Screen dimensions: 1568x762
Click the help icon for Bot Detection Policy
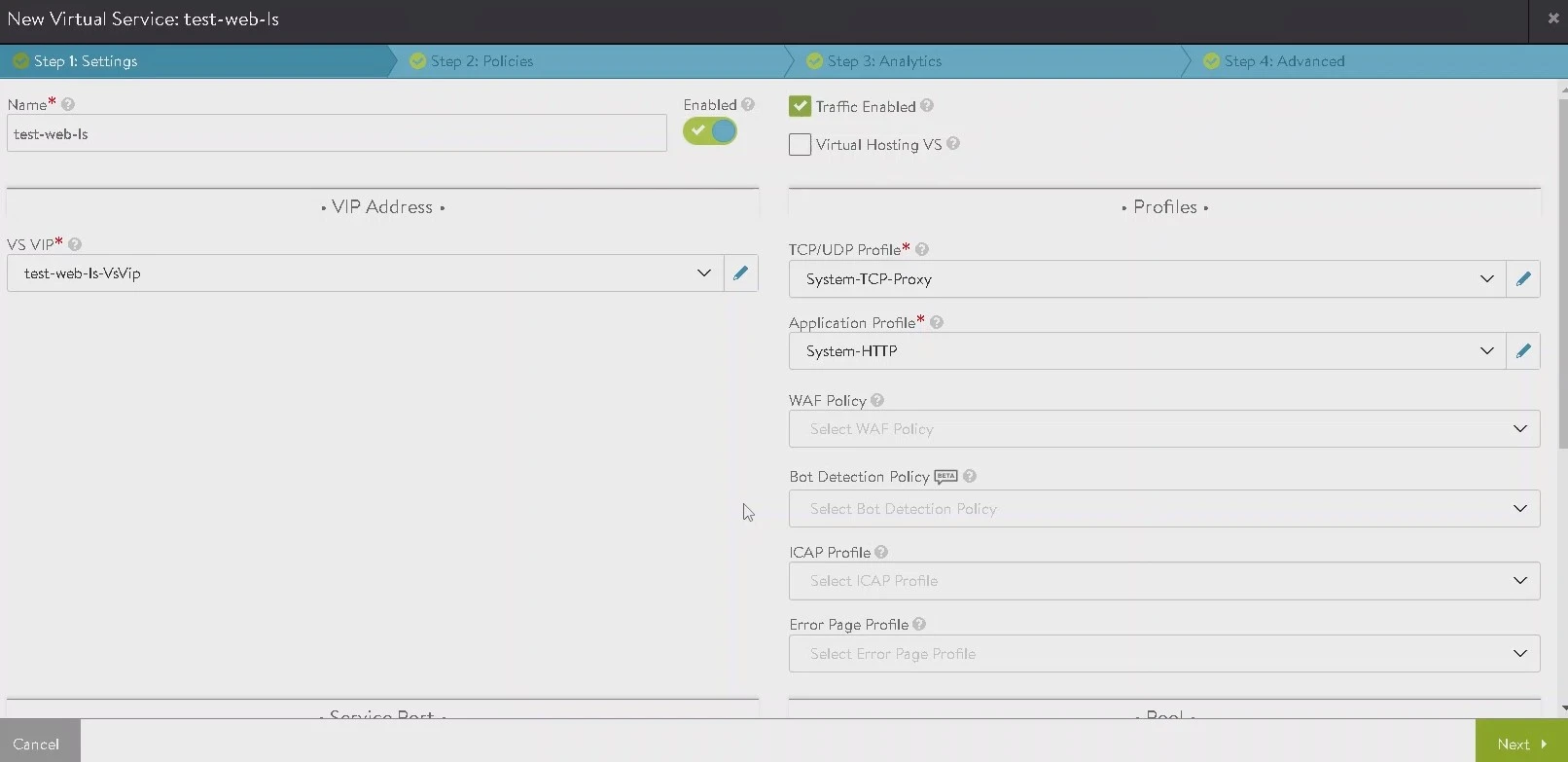tap(970, 476)
